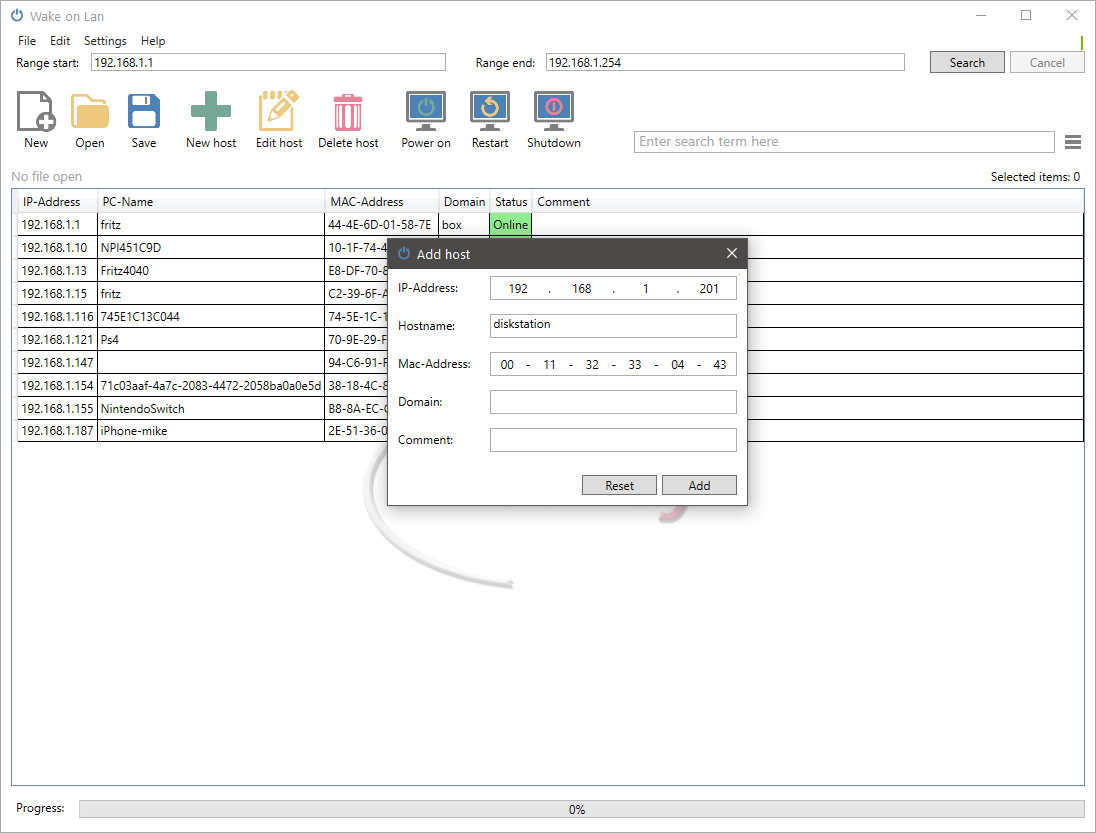Sort by the Status column header

pos(511,201)
